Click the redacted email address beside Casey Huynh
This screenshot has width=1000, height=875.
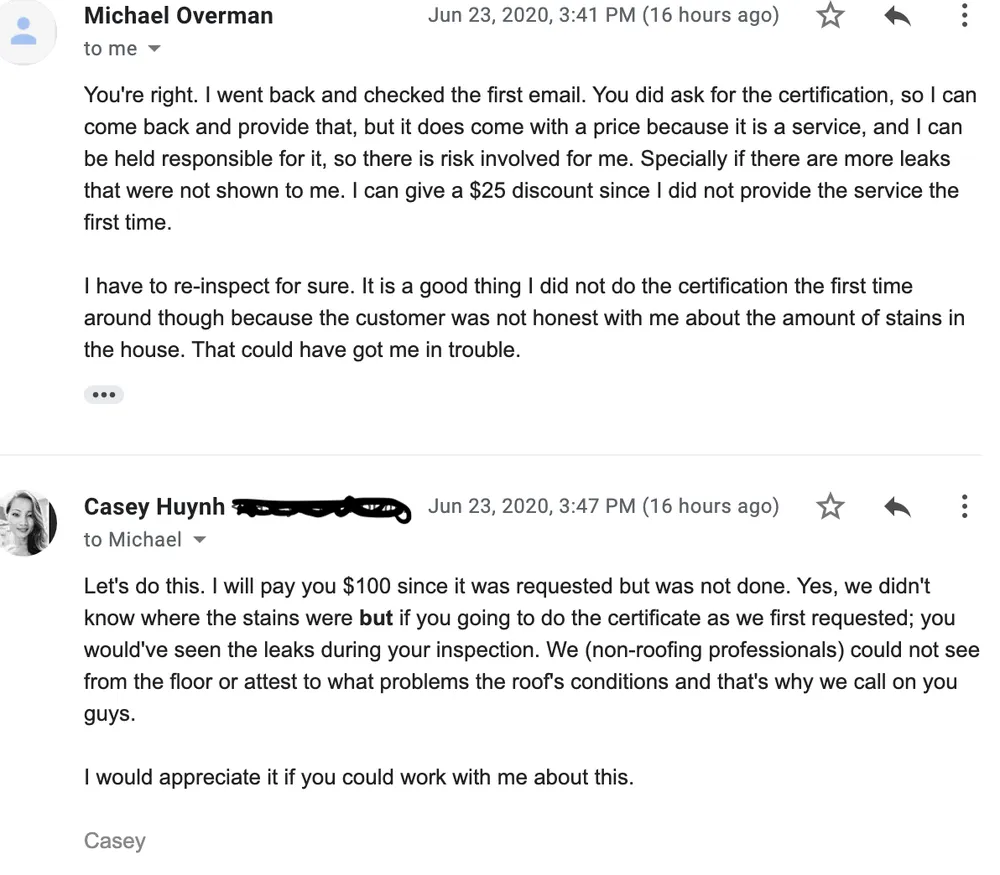(321, 509)
